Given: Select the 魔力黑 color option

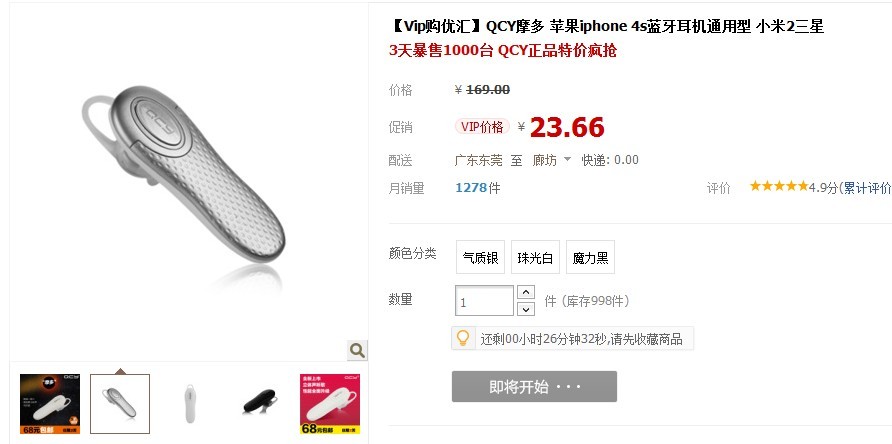Looking at the screenshot, I should [590, 257].
